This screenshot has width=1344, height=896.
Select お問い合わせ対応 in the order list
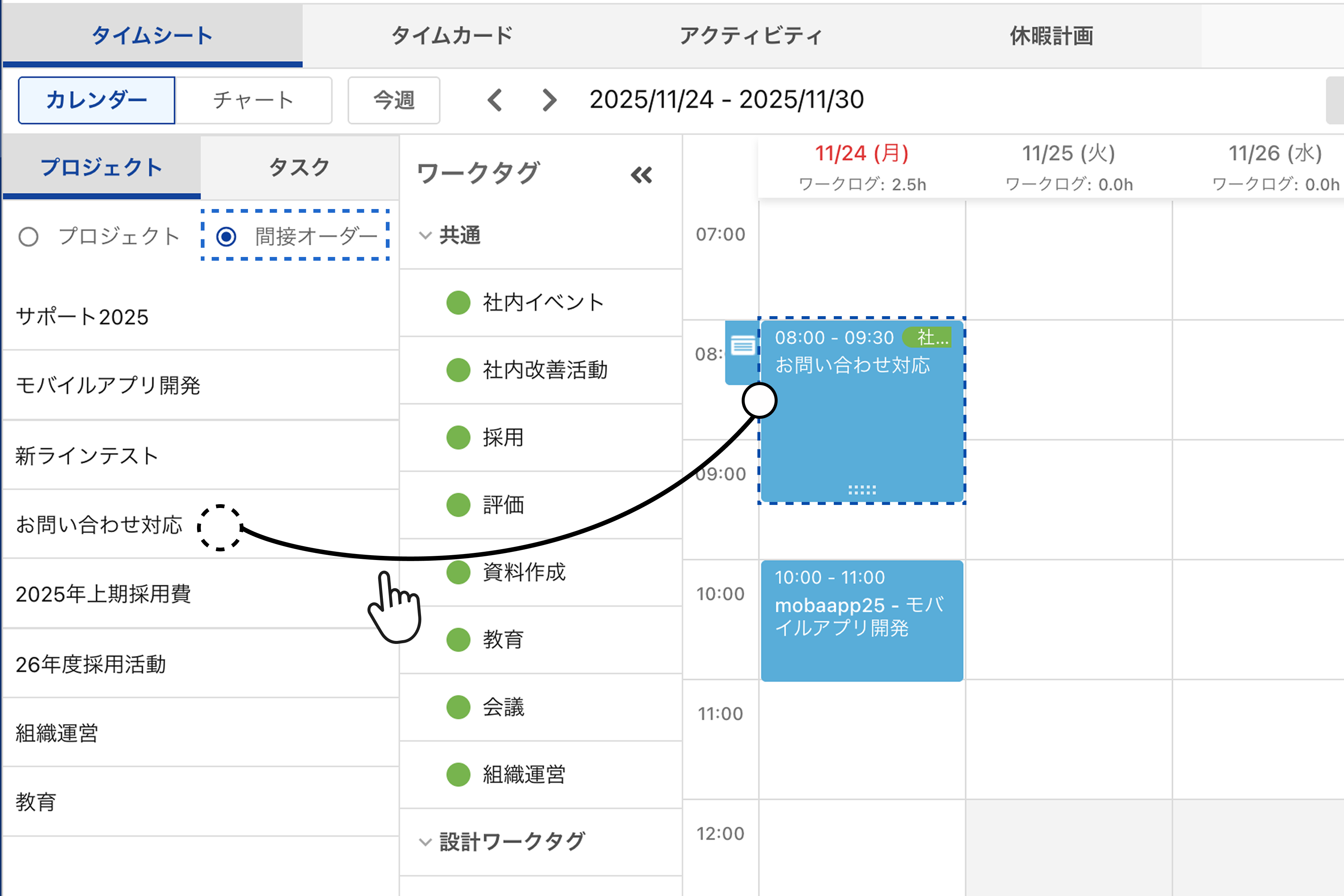[98, 524]
